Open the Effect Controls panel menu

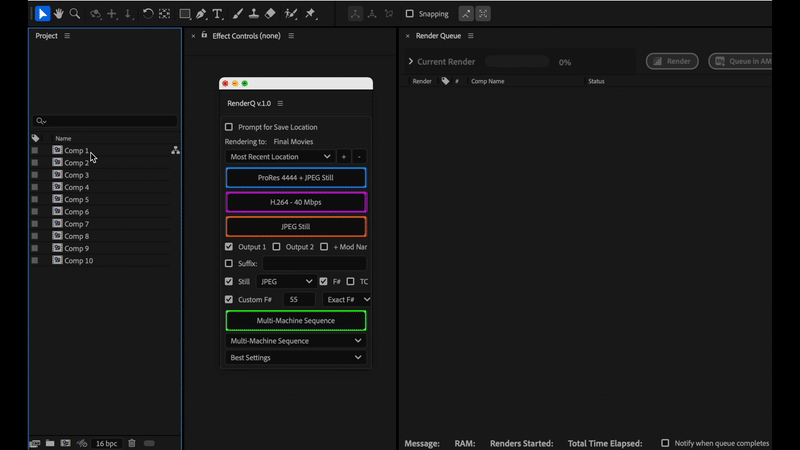291,36
